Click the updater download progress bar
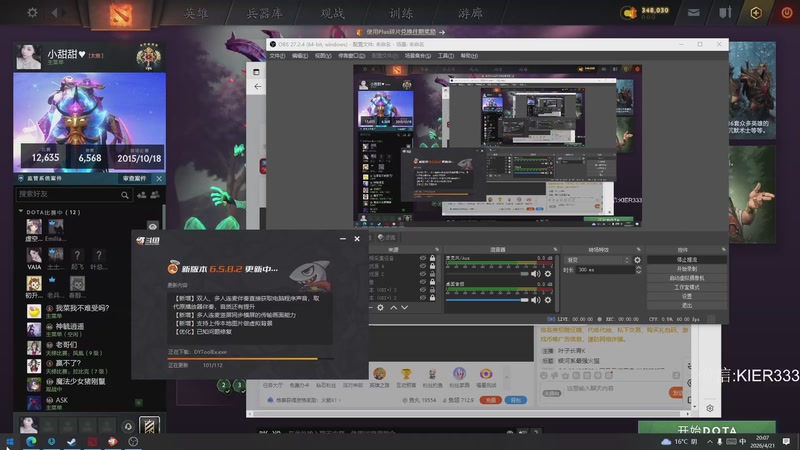Image resolution: width=800 pixels, height=450 pixels. tap(251, 359)
